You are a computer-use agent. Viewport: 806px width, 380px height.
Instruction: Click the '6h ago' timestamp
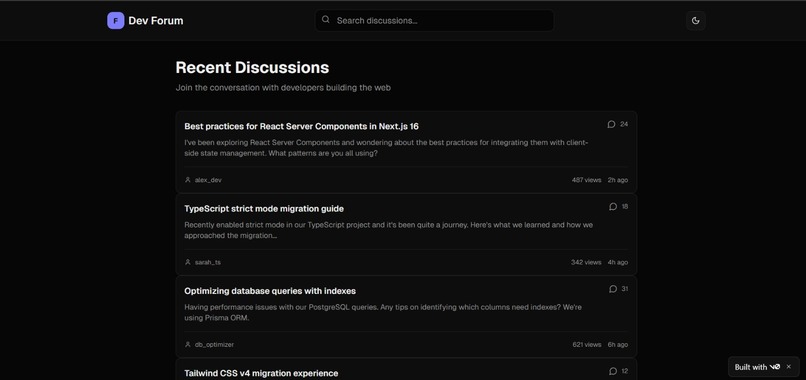tap(618, 345)
